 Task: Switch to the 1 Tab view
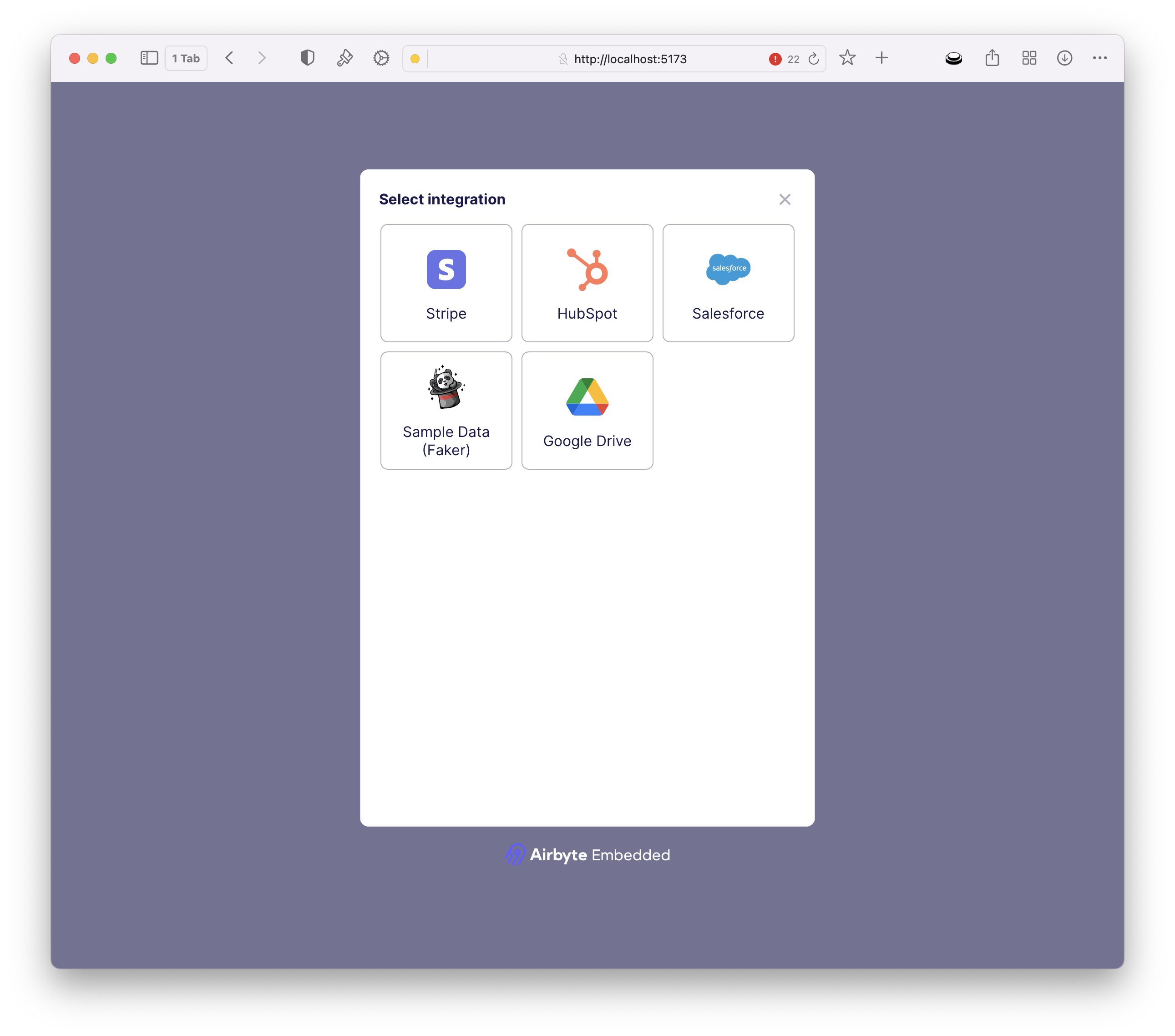click(186, 58)
